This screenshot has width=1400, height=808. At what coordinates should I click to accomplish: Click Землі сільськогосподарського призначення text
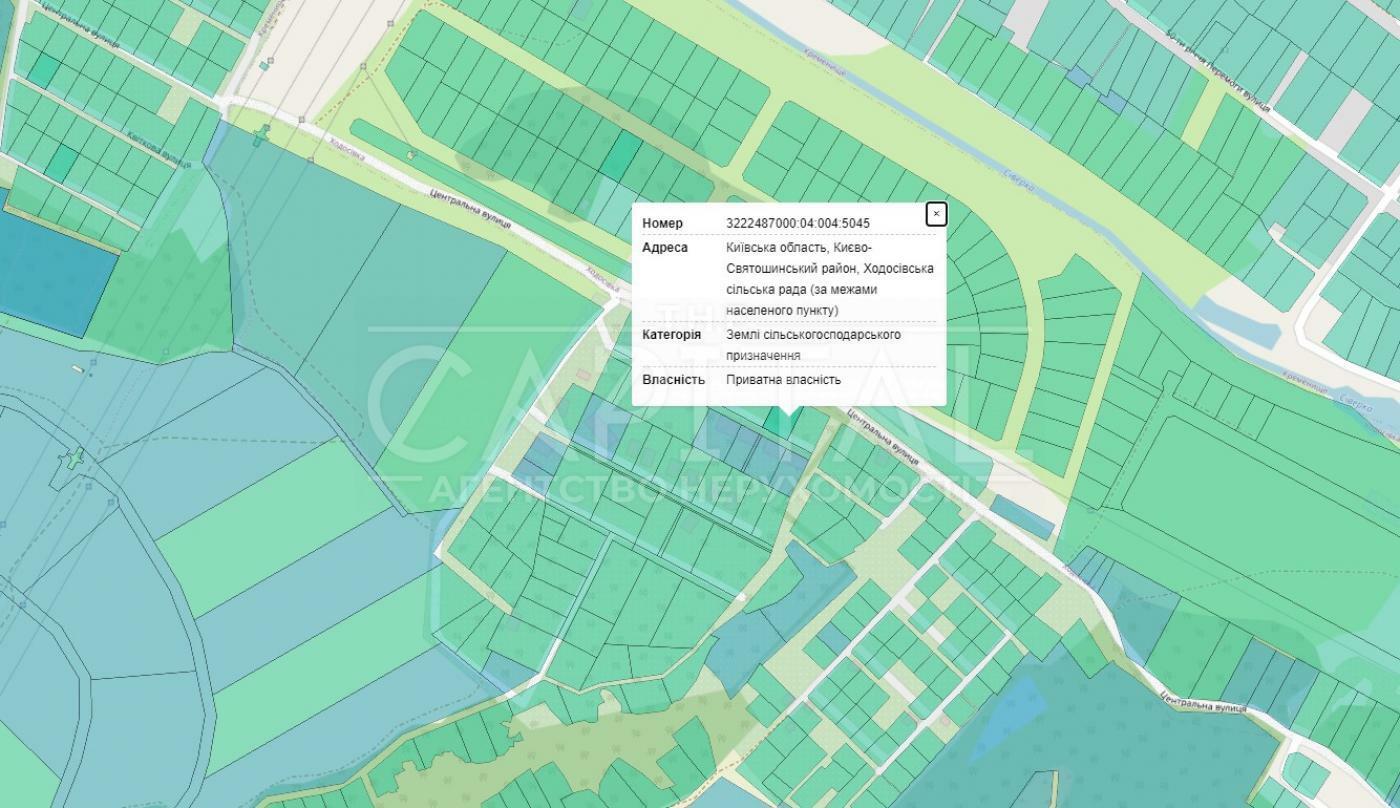813,344
